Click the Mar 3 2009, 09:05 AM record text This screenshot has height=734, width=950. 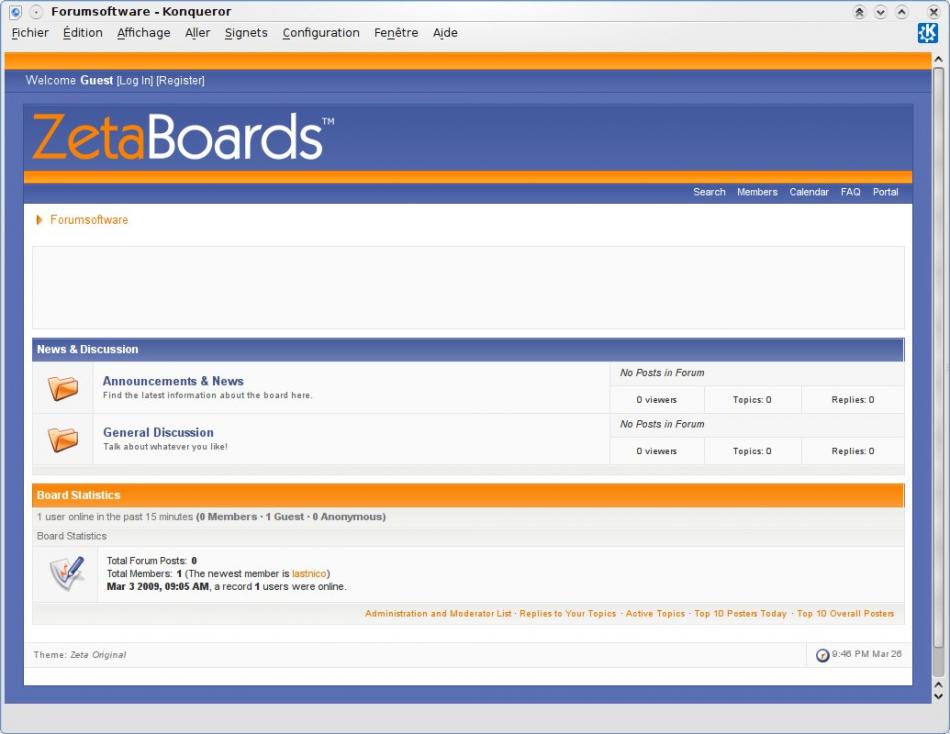click(158, 587)
